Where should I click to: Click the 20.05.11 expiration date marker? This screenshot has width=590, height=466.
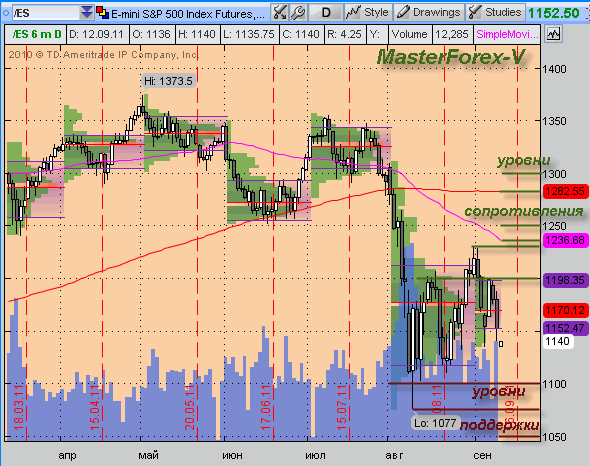pos(190,407)
